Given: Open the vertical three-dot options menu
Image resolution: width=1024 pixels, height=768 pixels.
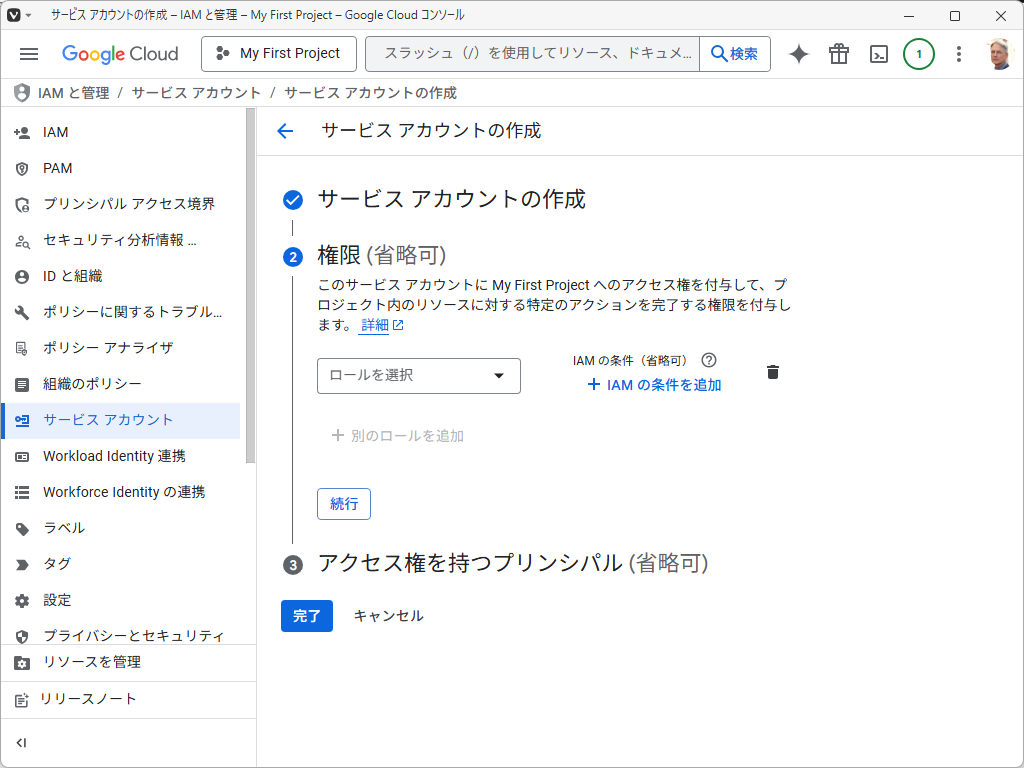Looking at the screenshot, I should [958, 54].
